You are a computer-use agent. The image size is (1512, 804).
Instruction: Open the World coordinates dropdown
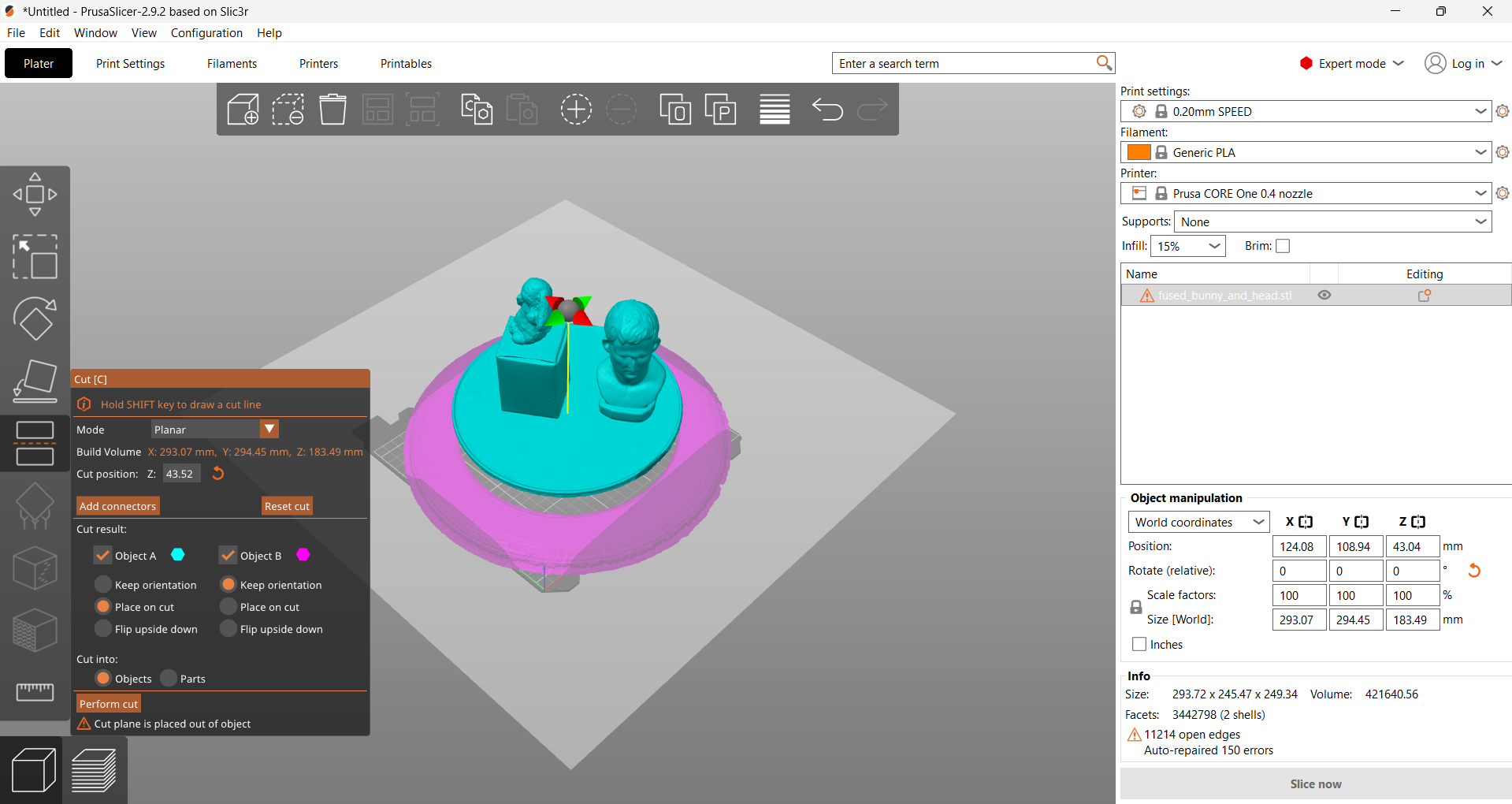click(1198, 522)
